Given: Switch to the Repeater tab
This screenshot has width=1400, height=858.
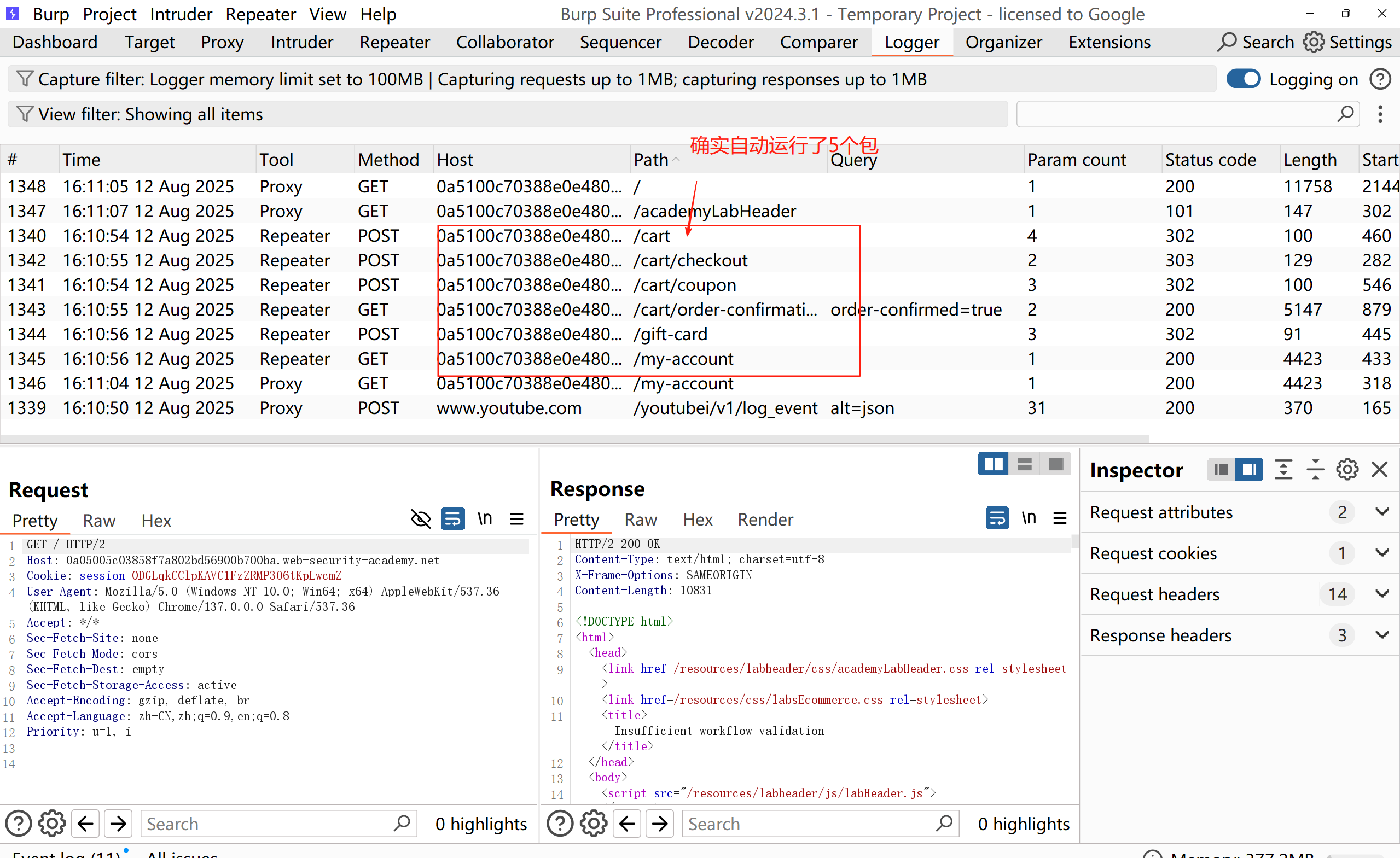Looking at the screenshot, I should pos(394,42).
